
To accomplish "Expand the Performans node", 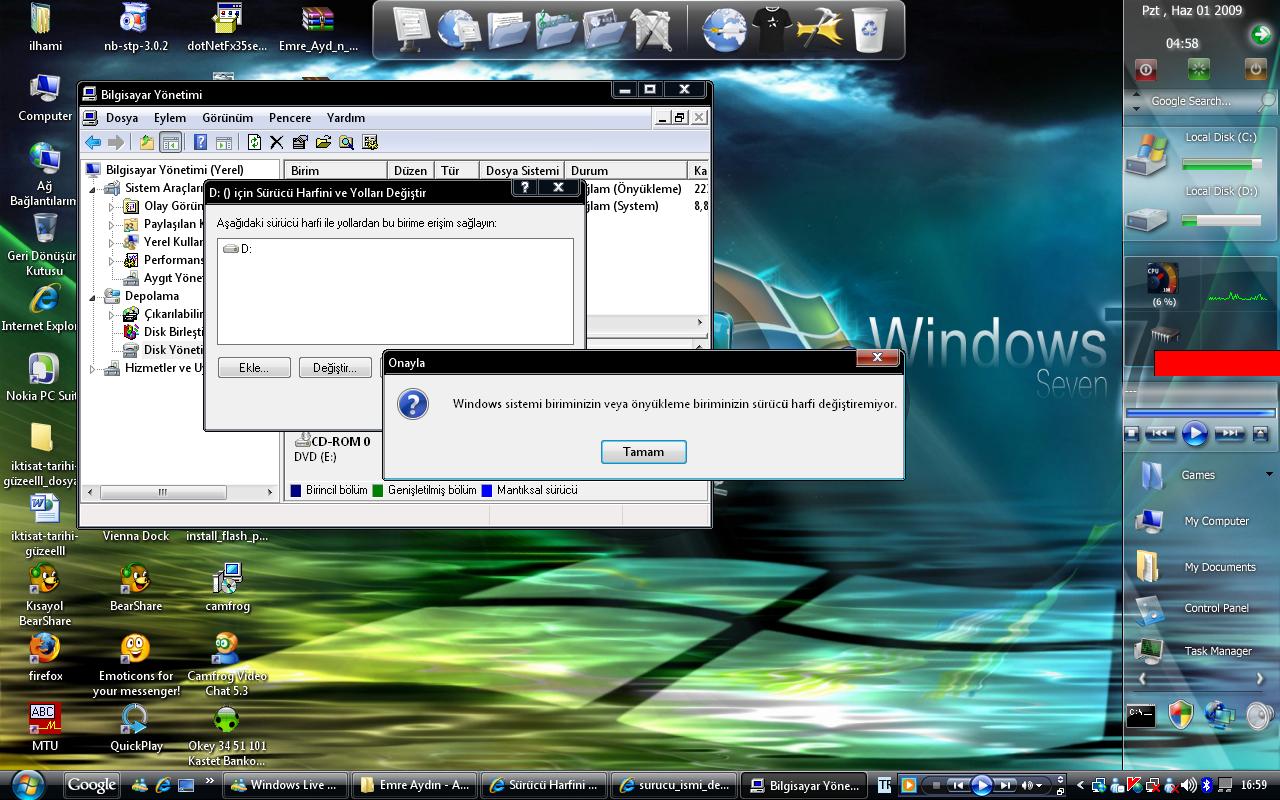I will click(x=111, y=260).
